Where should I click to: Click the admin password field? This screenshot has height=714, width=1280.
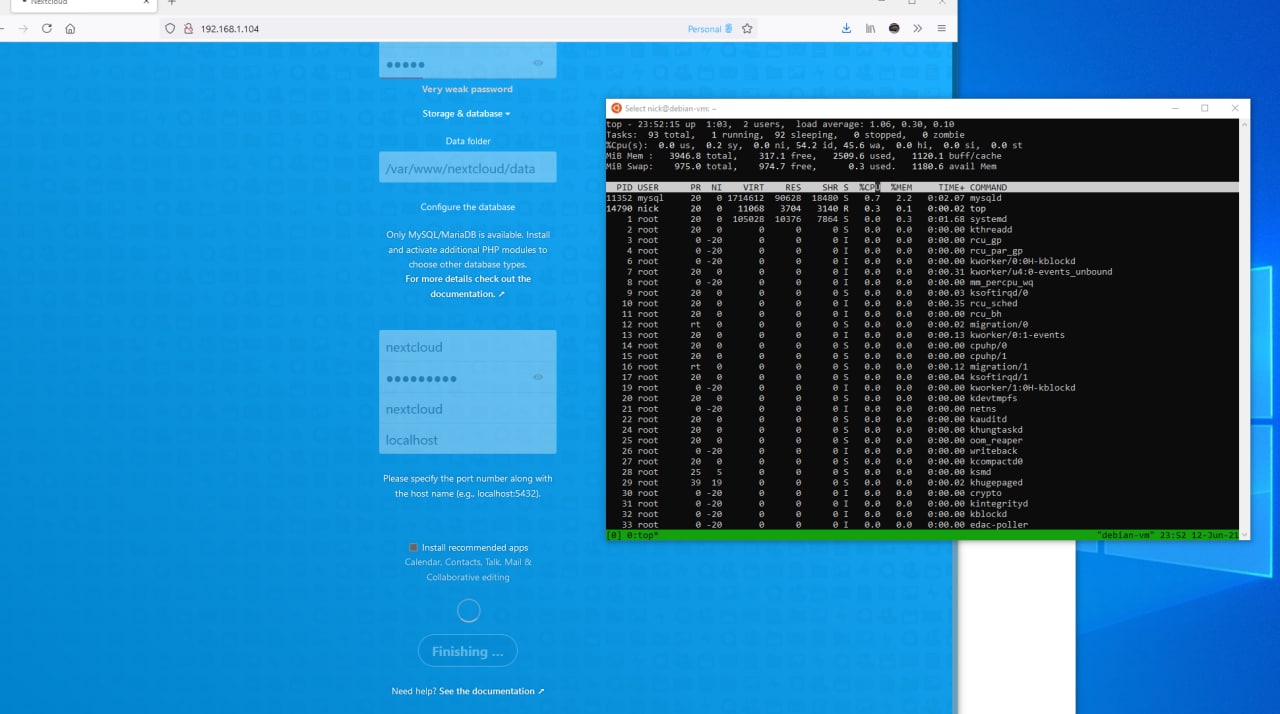tap(467, 63)
